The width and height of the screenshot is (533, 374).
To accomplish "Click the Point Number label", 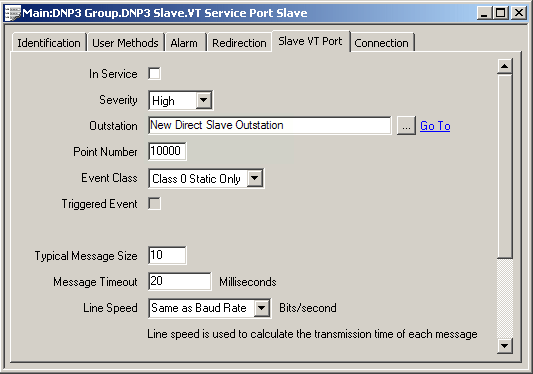I will tap(105, 152).
